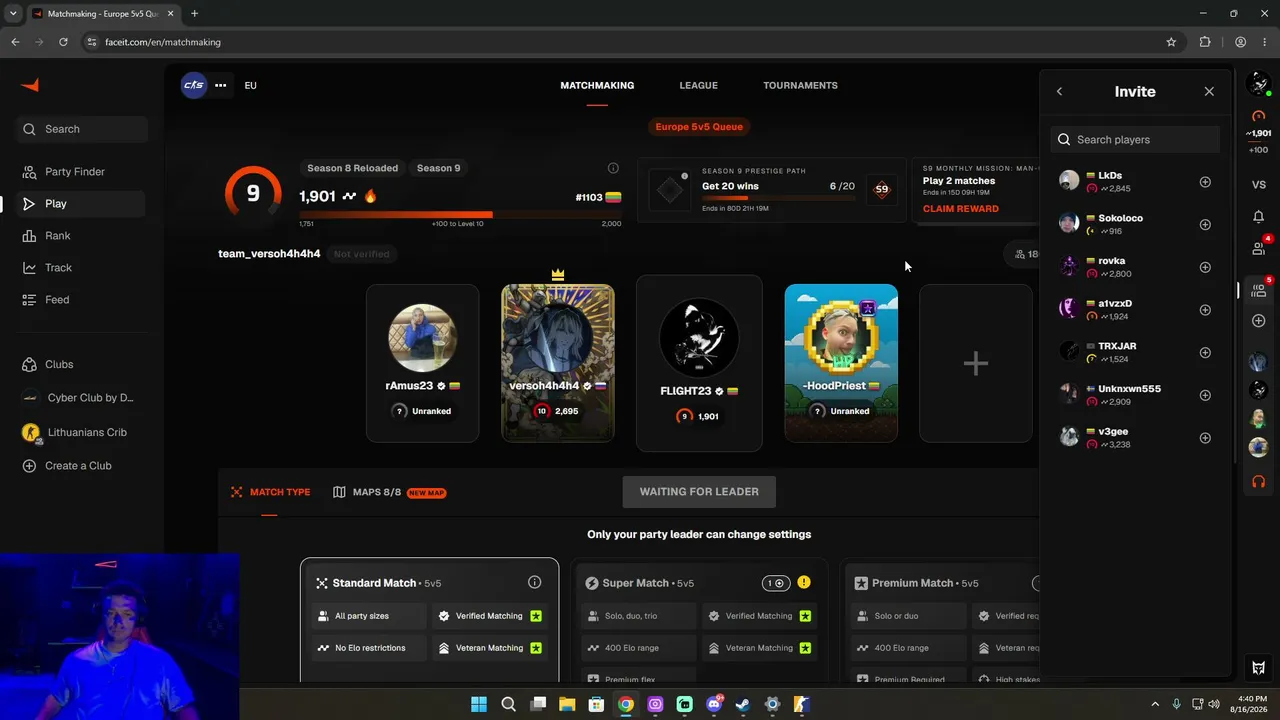The height and width of the screenshot is (720, 1280).
Task: Open notifications bell in right rail
Action: (x=1259, y=217)
